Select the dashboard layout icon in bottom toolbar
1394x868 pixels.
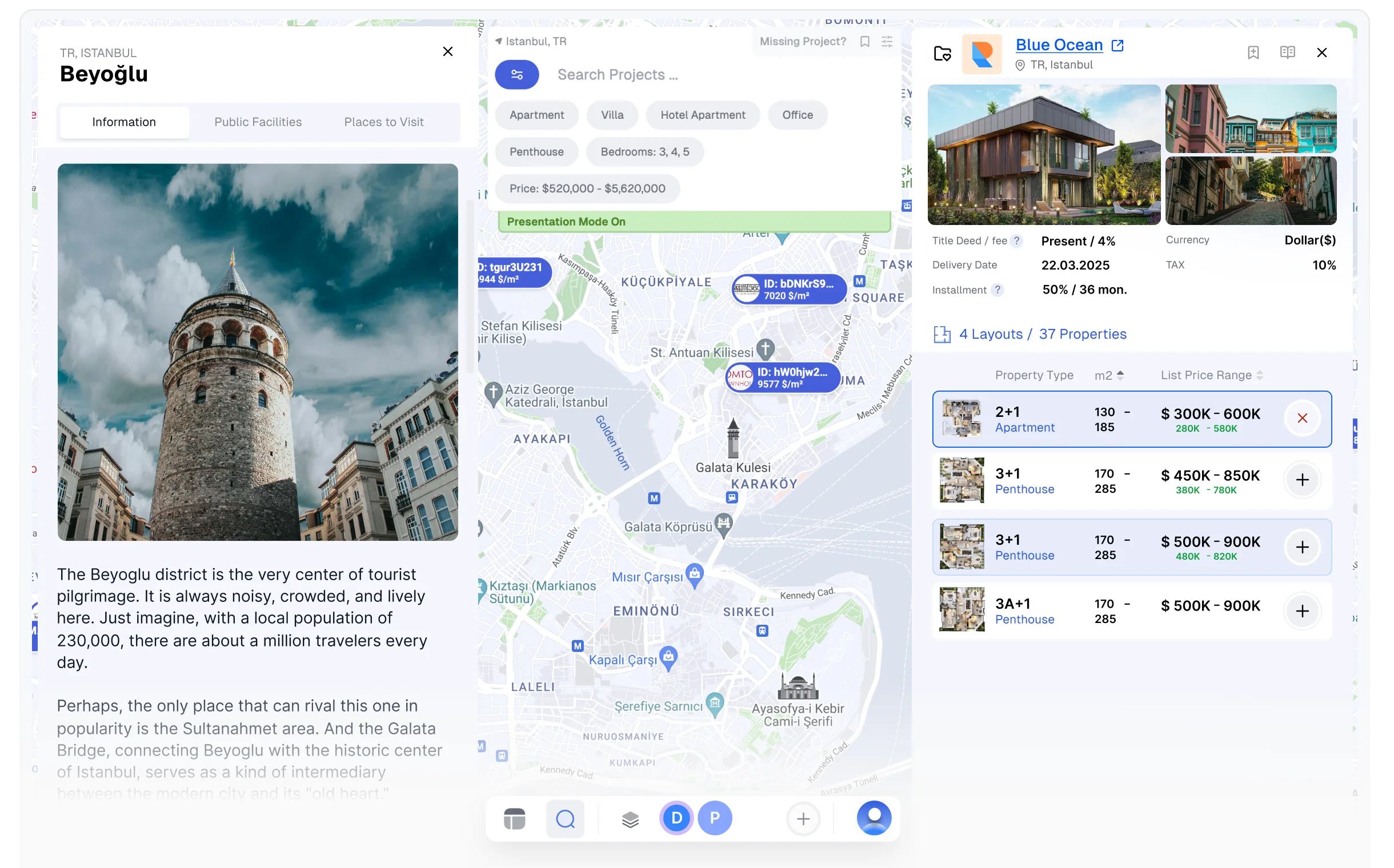(x=514, y=818)
